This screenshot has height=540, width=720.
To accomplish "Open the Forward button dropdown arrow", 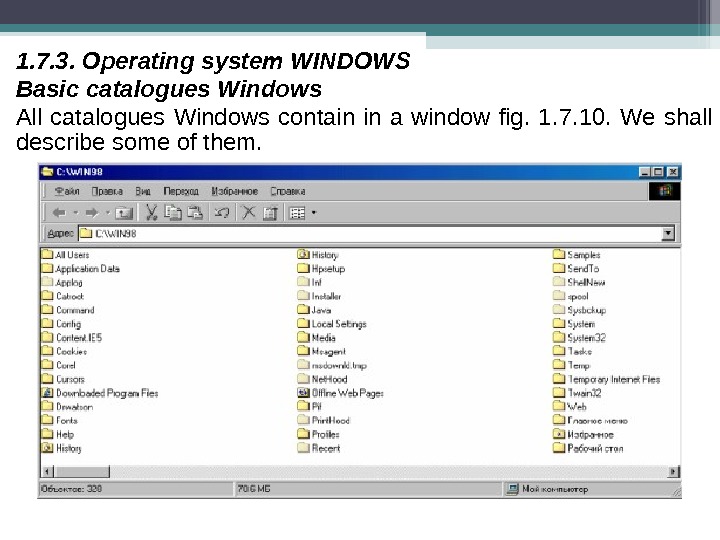I will [x=108, y=213].
